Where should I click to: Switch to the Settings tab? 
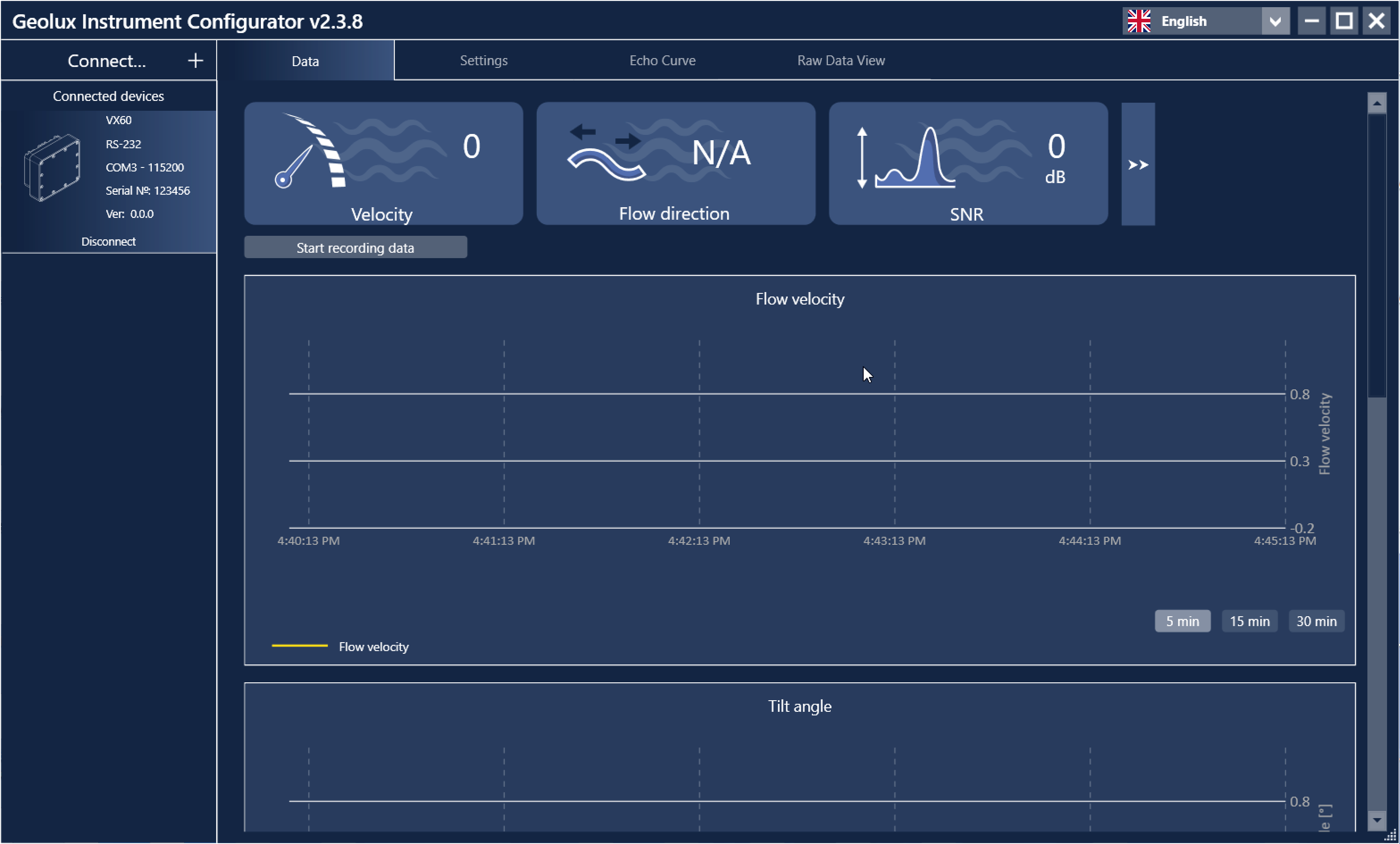coord(484,60)
